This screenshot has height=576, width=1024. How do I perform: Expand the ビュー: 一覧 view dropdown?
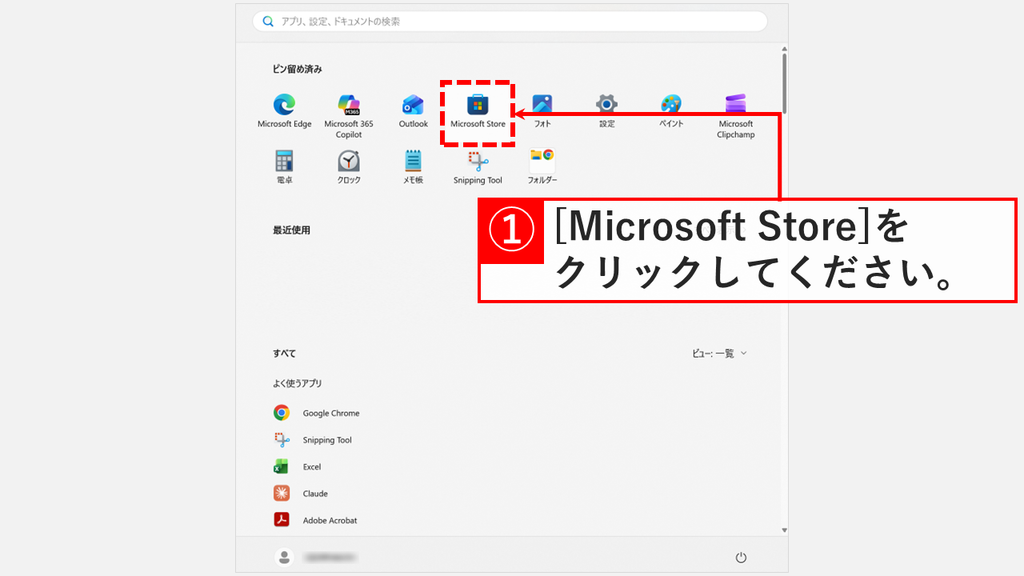[719, 353]
